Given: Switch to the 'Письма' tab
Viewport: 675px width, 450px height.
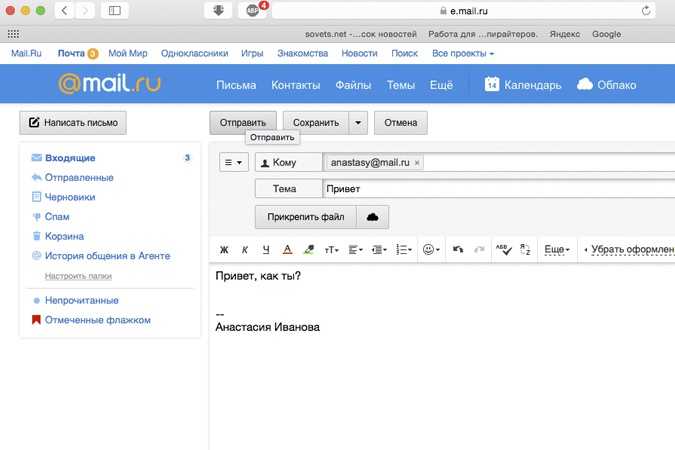Looking at the screenshot, I should [236, 85].
